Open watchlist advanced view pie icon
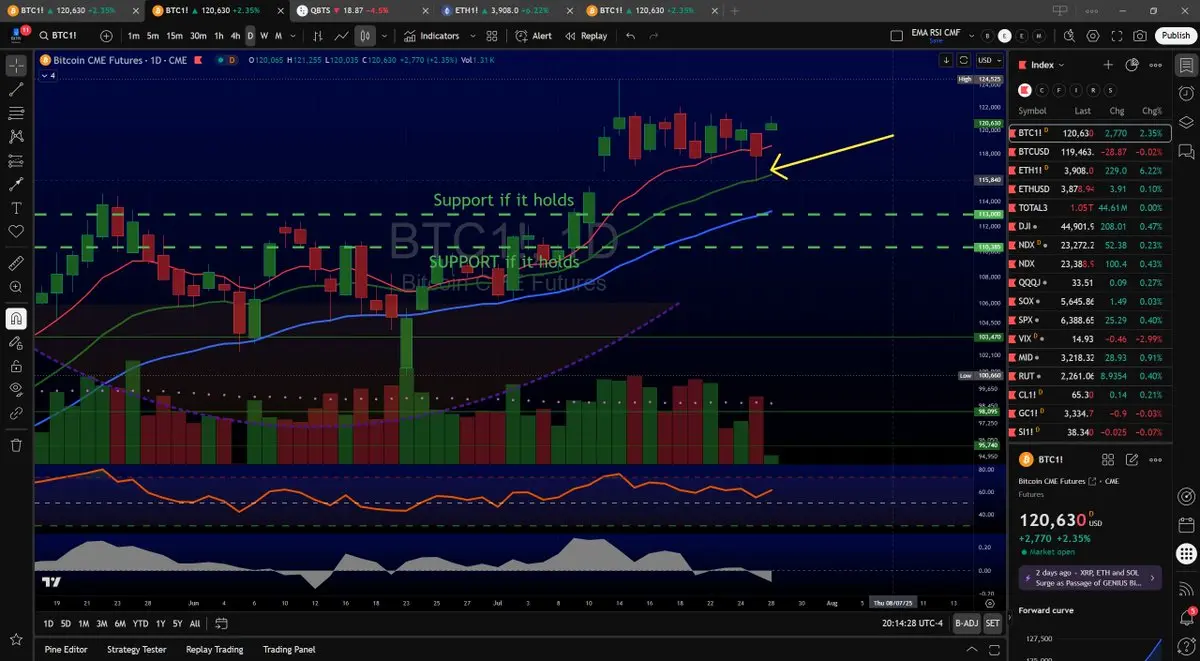Screen dimensions: 1200x661 1132,64
